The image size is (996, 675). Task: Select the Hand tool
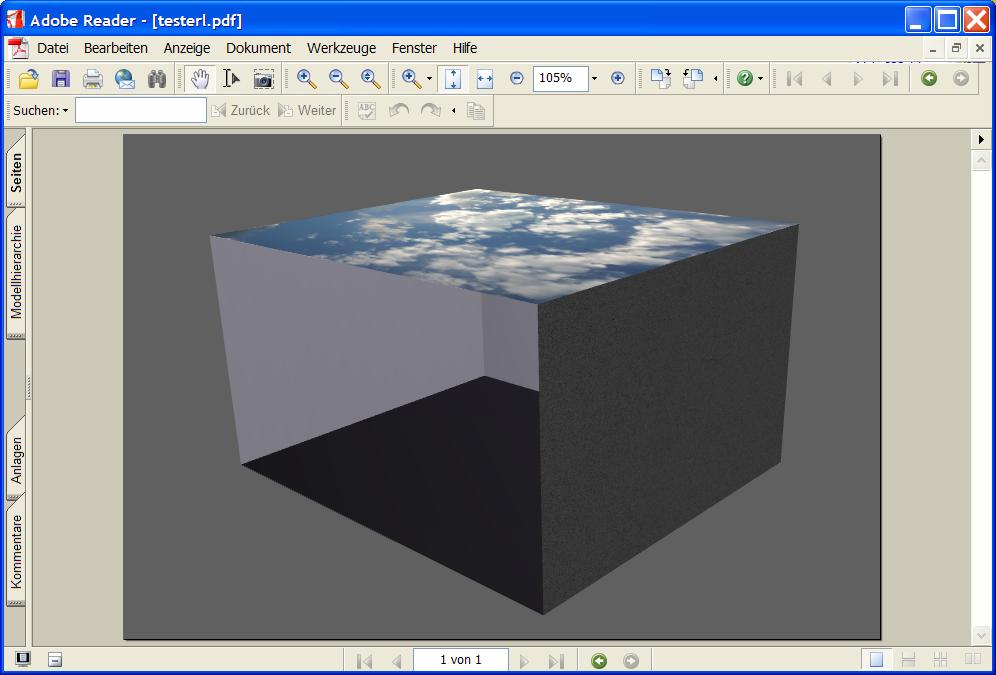pos(200,79)
